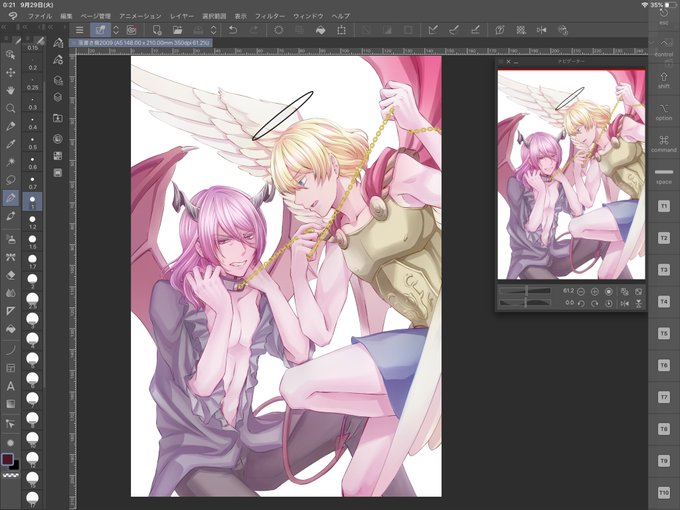Screen dimensions: 680x510
Task: Open the hamburger menu in the command bar
Action: (79, 30)
